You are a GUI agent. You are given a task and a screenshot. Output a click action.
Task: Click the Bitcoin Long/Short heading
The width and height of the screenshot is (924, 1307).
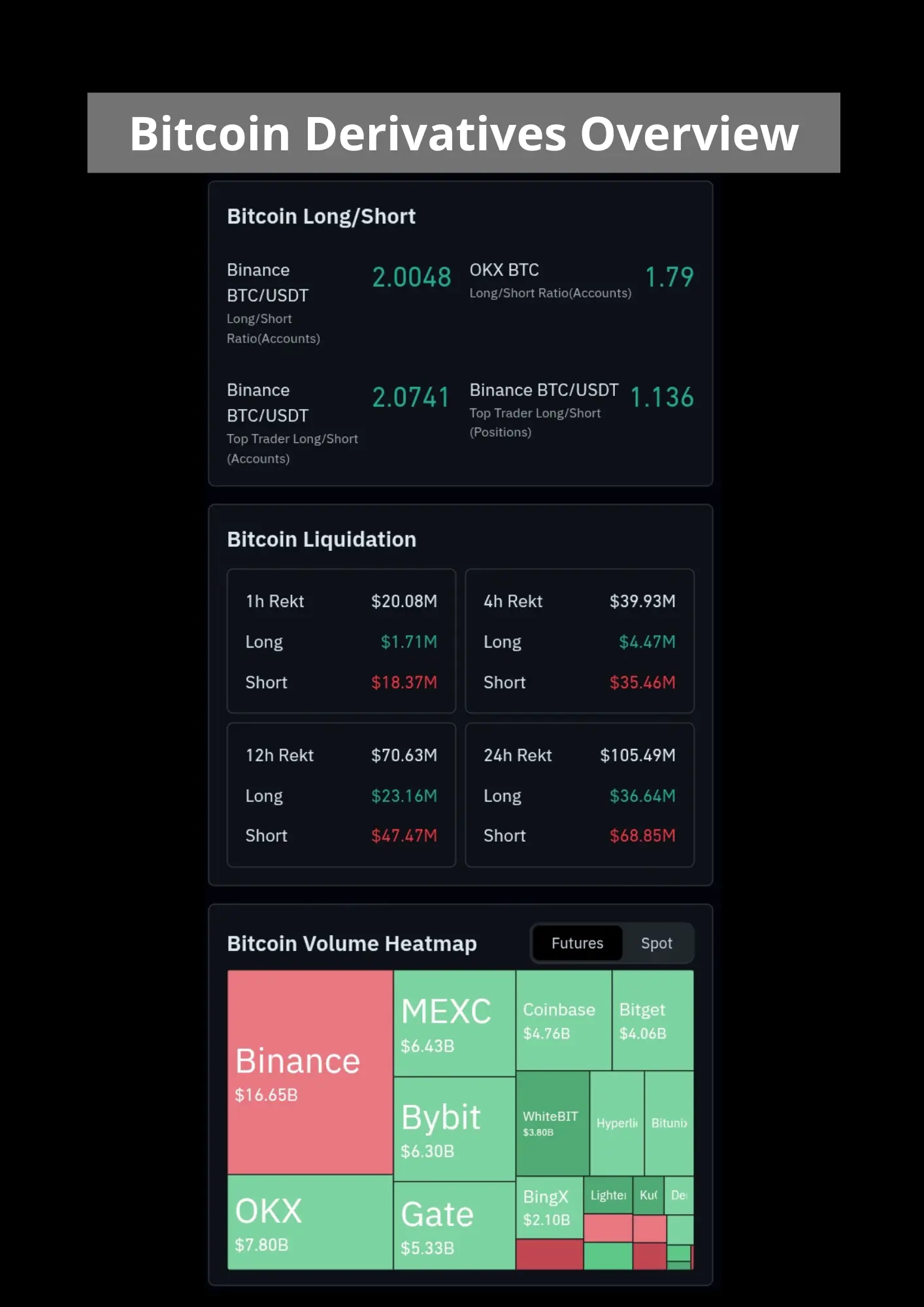[x=321, y=216]
